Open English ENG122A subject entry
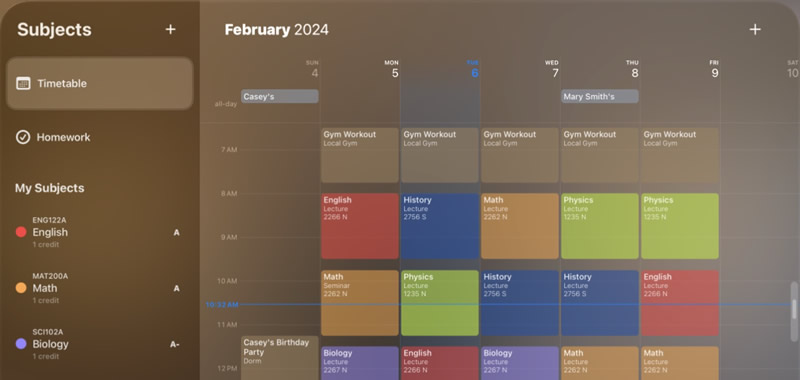 pos(99,232)
